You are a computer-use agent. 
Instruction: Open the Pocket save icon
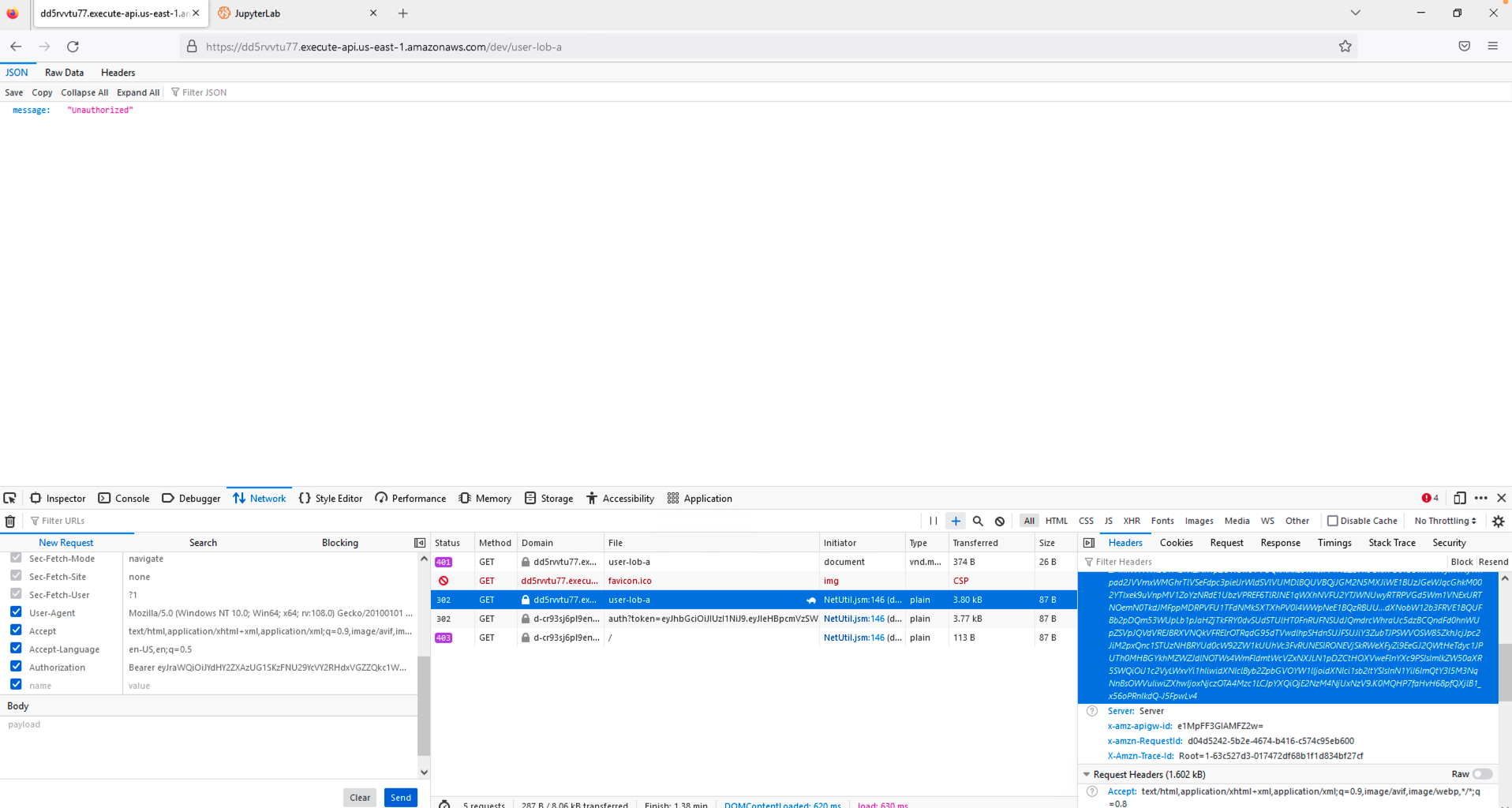pyautogui.click(x=1465, y=47)
